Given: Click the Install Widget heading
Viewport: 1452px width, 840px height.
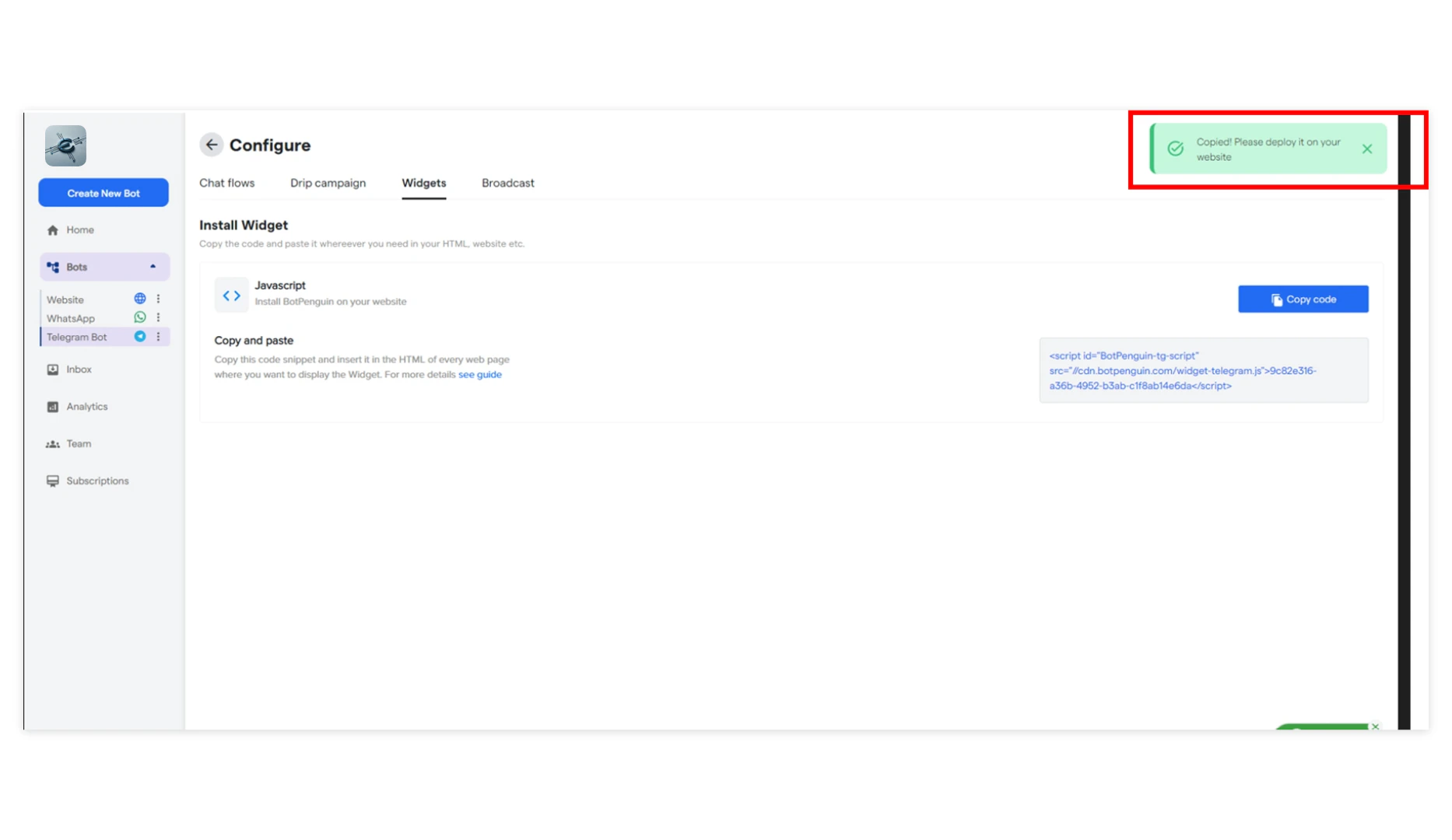Looking at the screenshot, I should (x=244, y=225).
